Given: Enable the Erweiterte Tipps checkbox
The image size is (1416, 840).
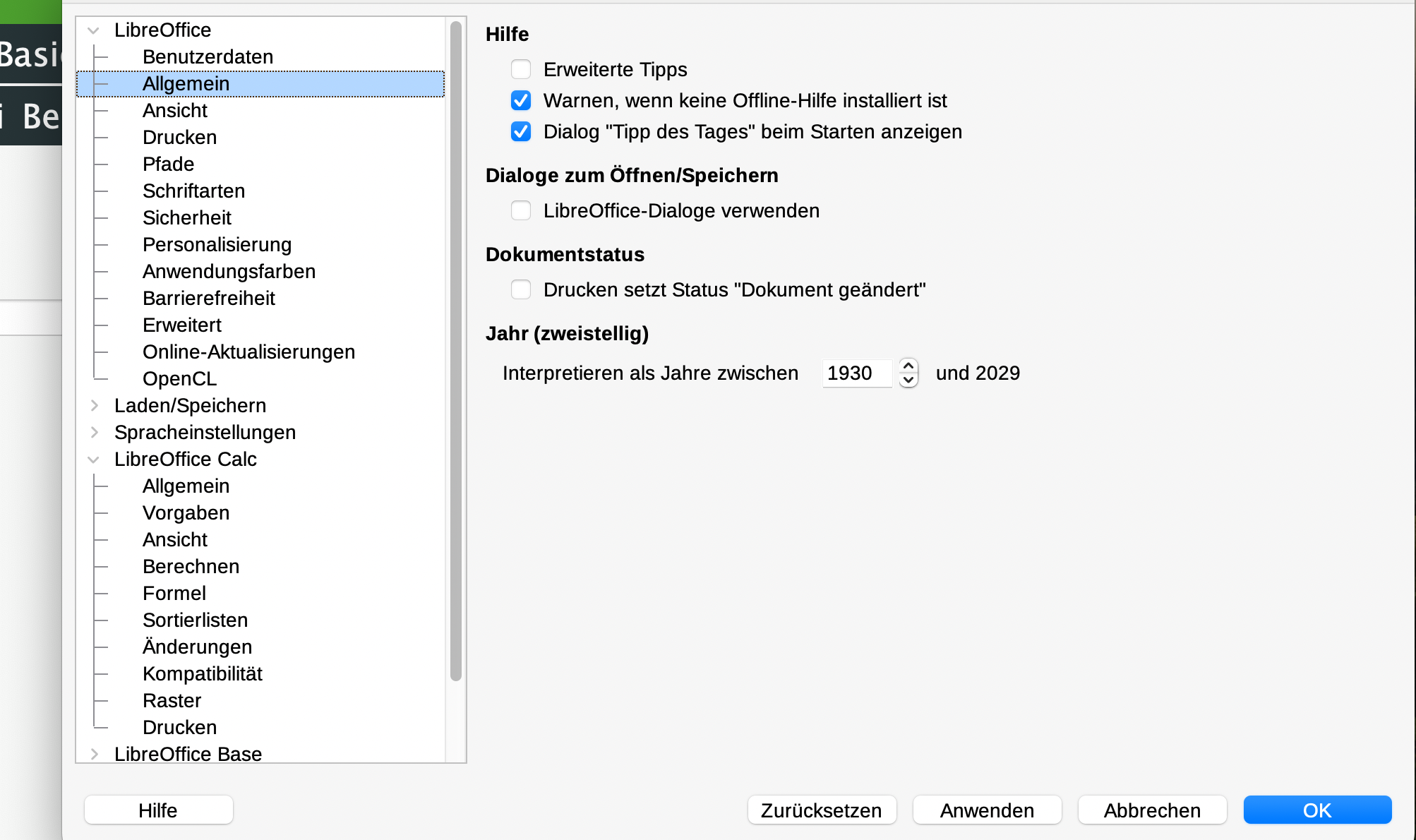Looking at the screenshot, I should click(521, 69).
